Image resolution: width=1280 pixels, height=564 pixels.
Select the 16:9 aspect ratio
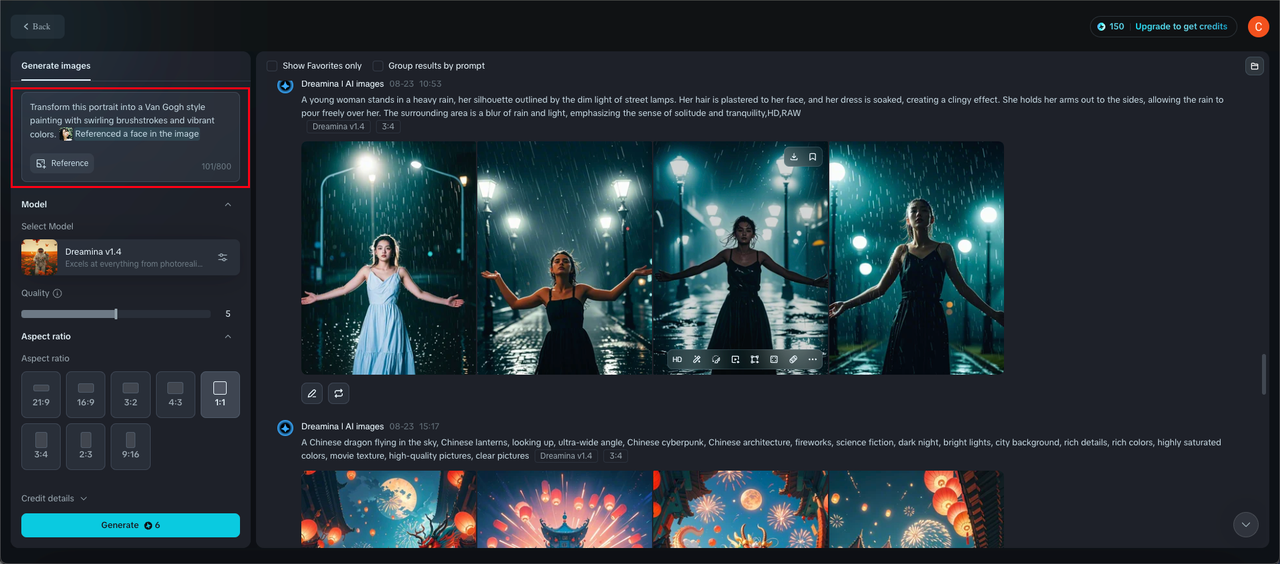tap(86, 394)
